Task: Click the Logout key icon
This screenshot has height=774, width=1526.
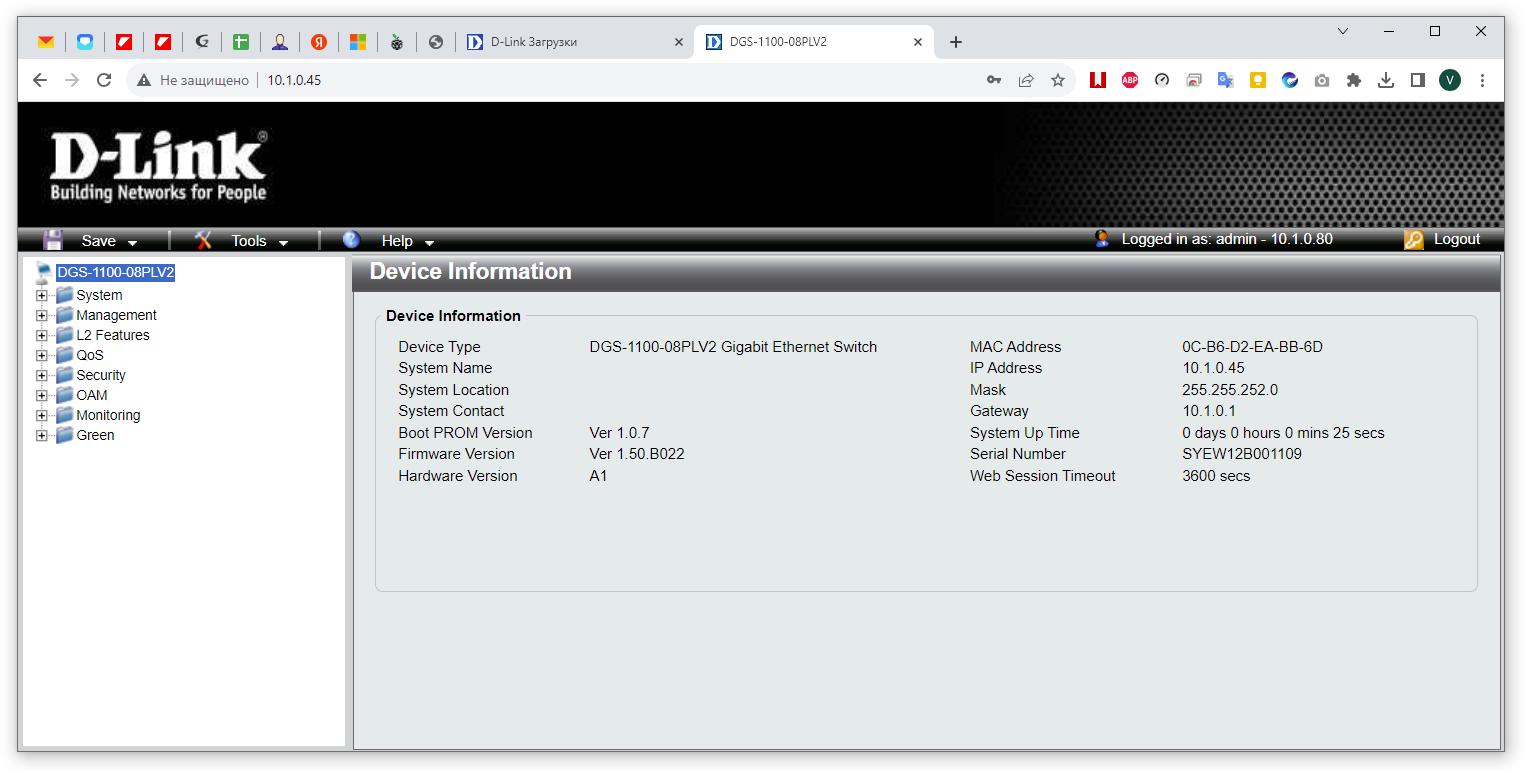Action: point(1413,240)
